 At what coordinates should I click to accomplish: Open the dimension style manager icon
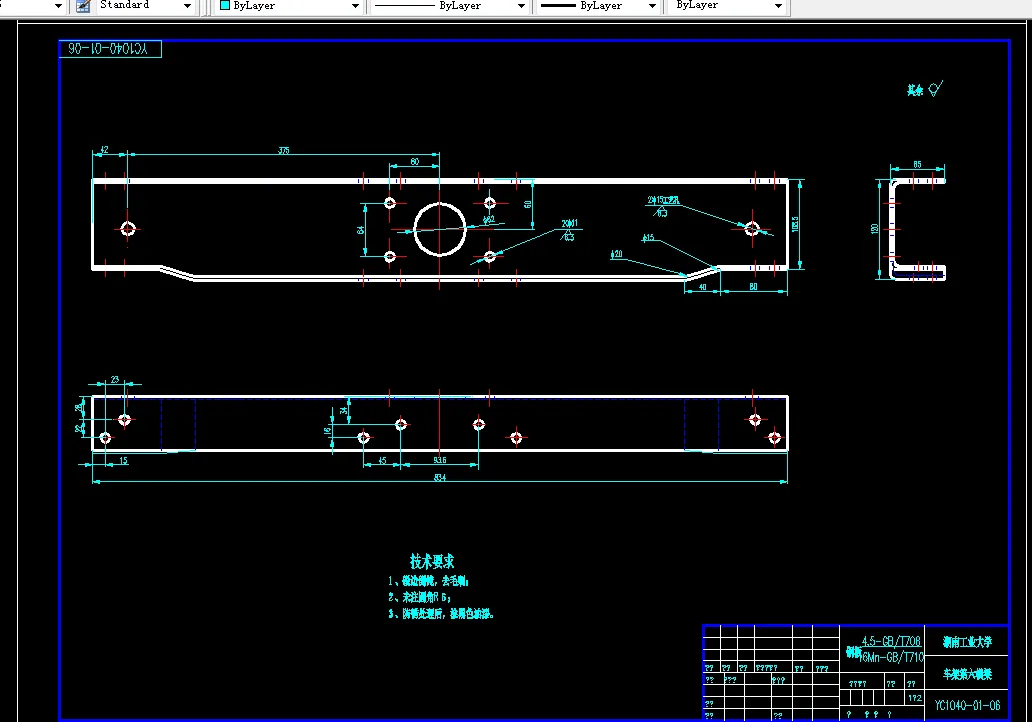[83, 6]
